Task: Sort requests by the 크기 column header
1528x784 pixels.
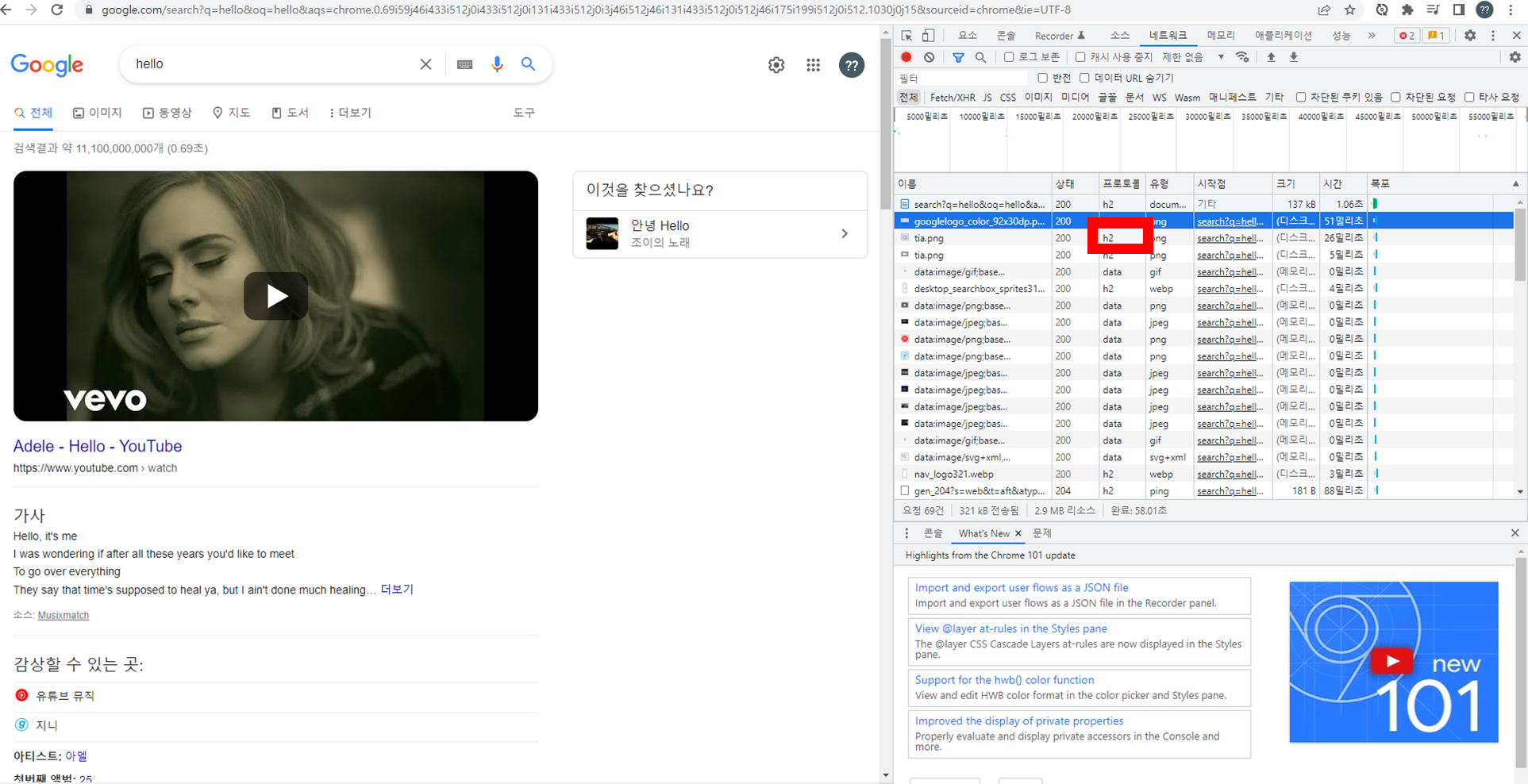Action: [x=1295, y=183]
